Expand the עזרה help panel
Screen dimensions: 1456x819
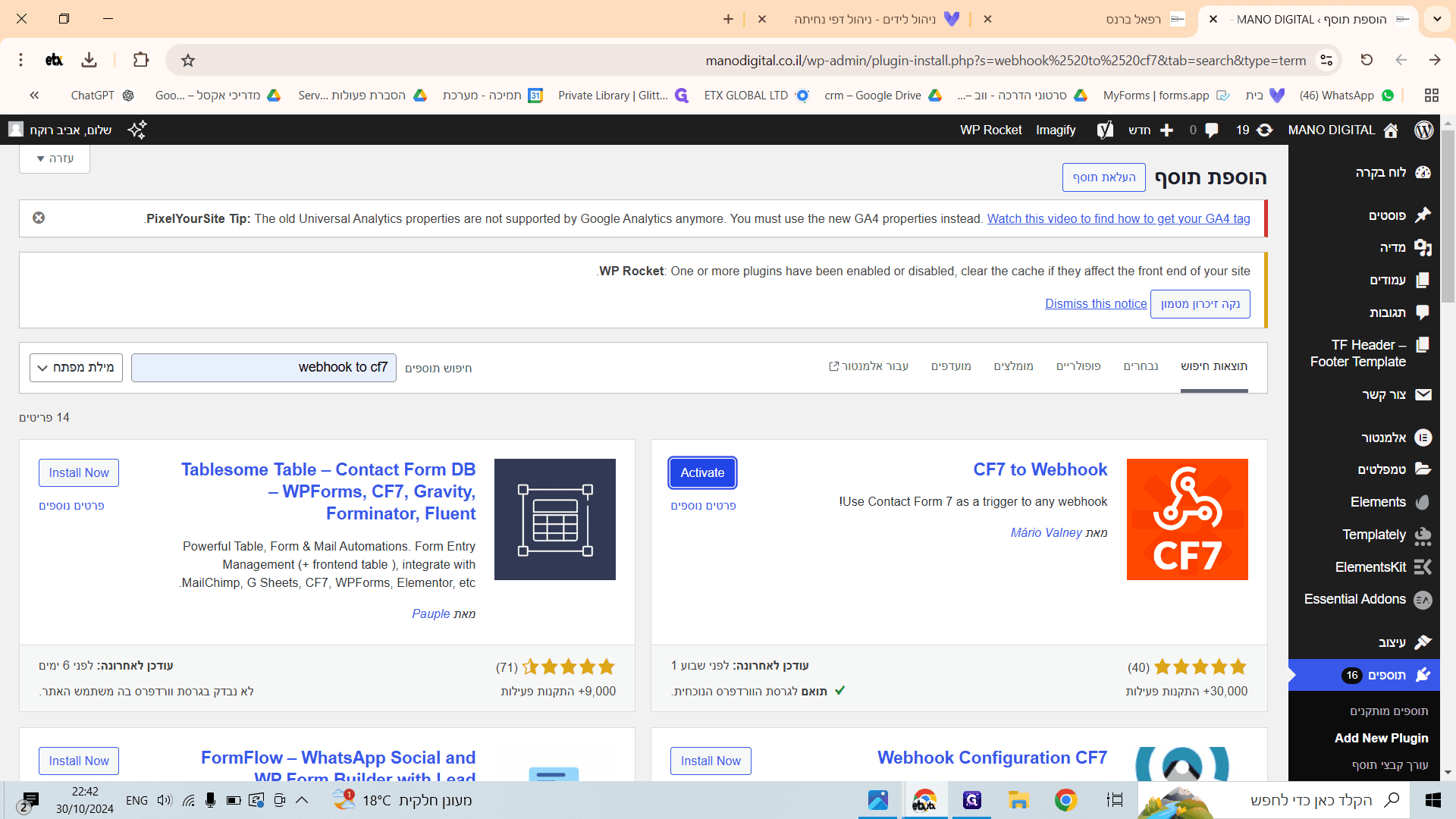pyautogui.click(x=55, y=158)
